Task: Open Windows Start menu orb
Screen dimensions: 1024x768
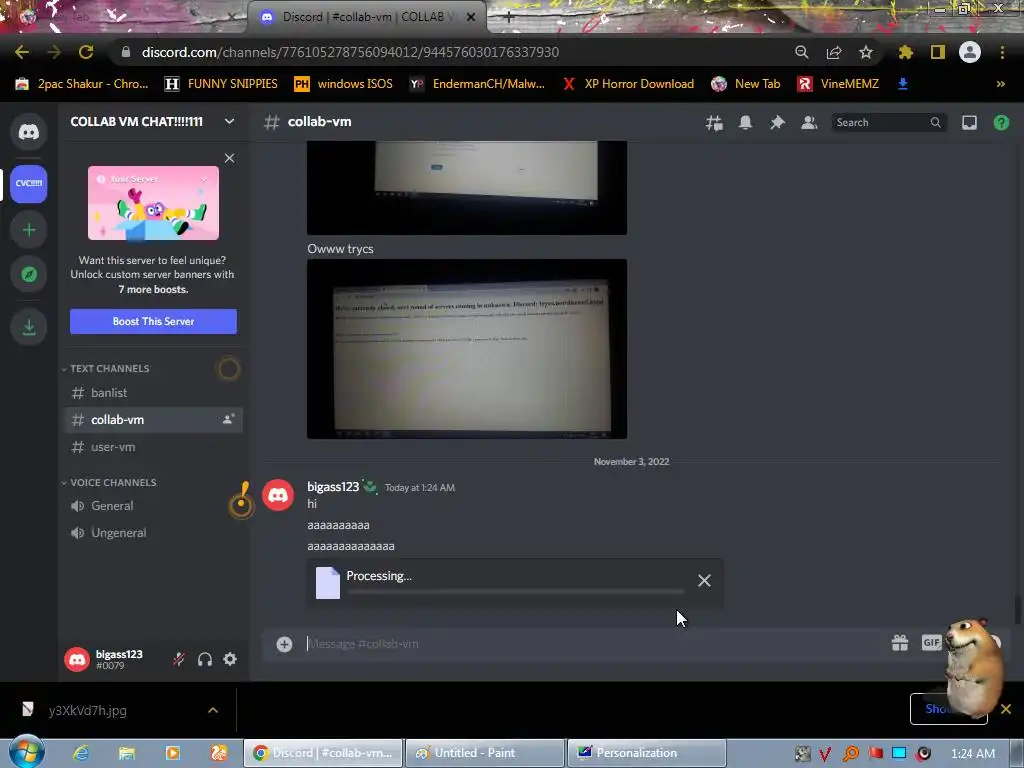Action: (x=27, y=752)
